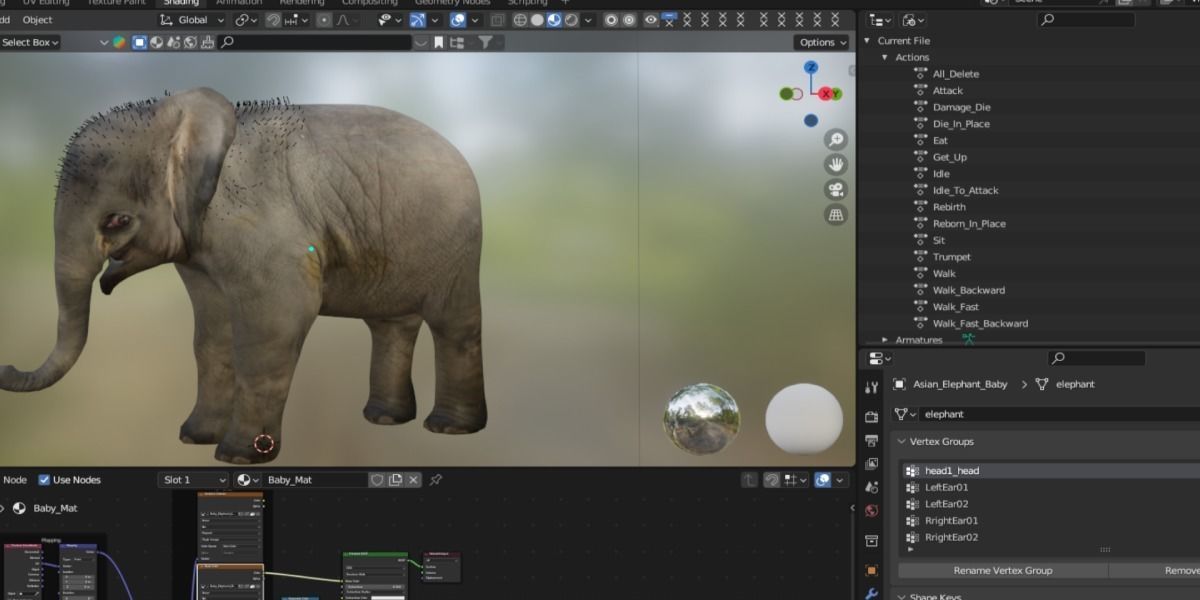Open the Node menu in node editor
1200x600 pixels.
(x=14, y=480)
